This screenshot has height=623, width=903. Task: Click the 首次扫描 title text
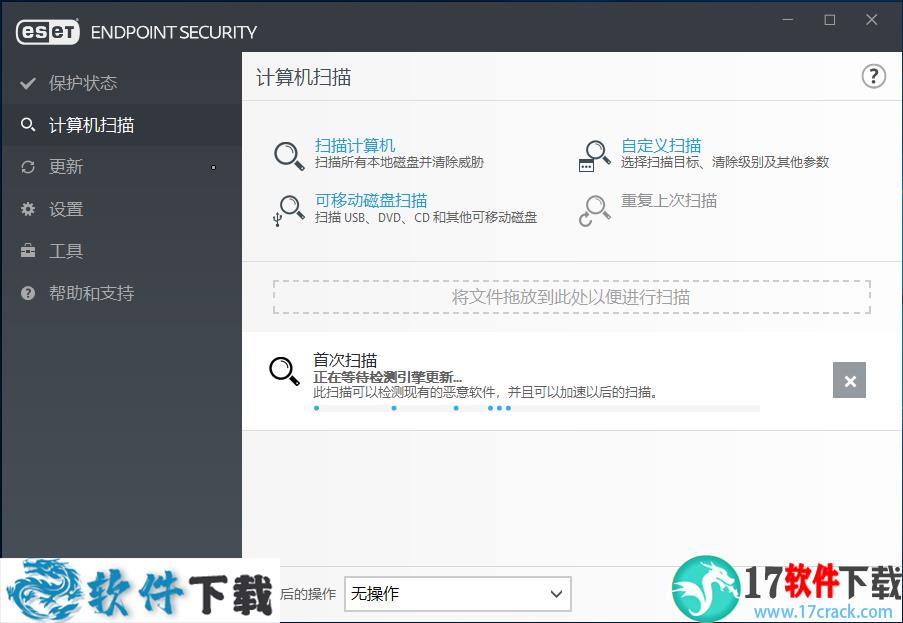point(345,360)
